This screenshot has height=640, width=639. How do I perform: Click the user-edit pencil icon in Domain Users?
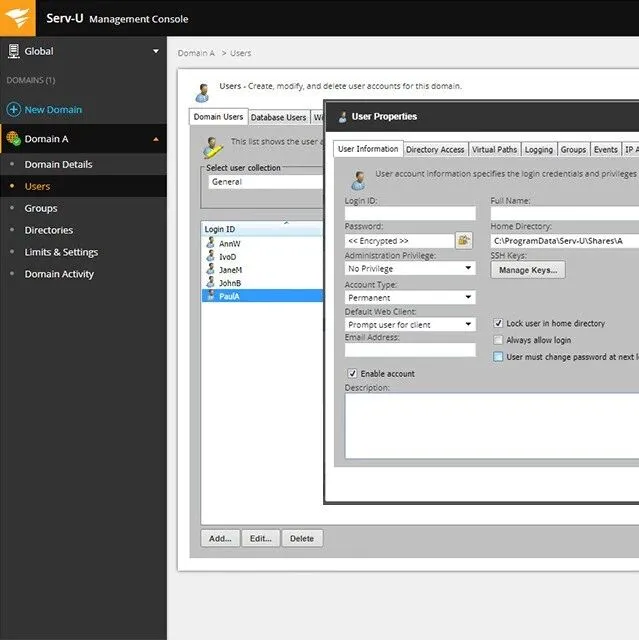(213, 147)
